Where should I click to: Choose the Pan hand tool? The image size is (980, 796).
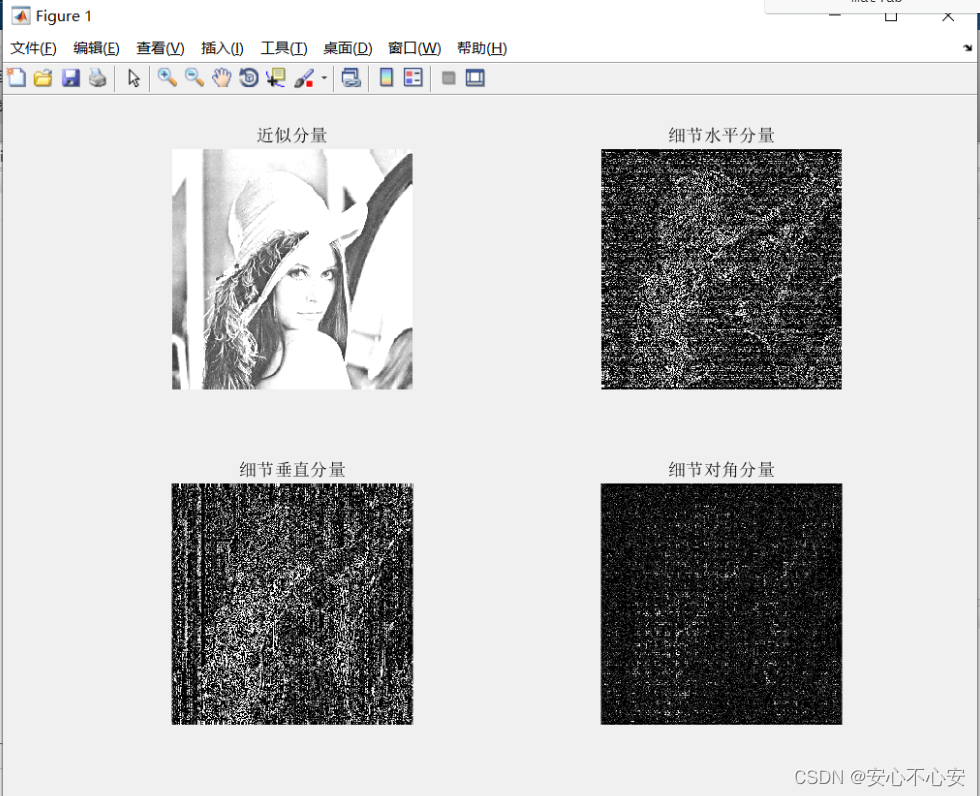tap(221, 78)
